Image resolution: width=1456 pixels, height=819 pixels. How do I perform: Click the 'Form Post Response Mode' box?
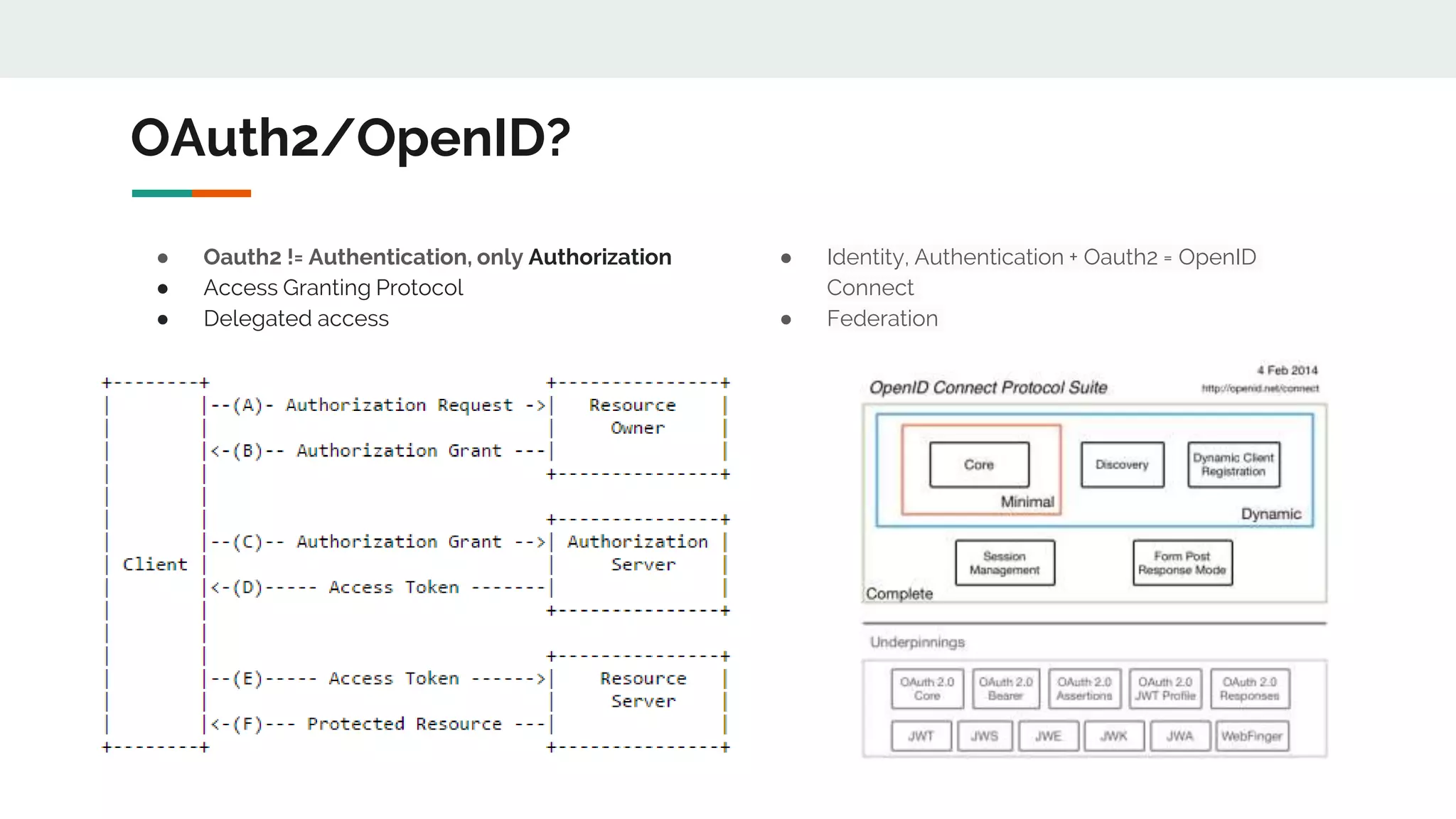pyautogui.click(x=1182, y=563)
